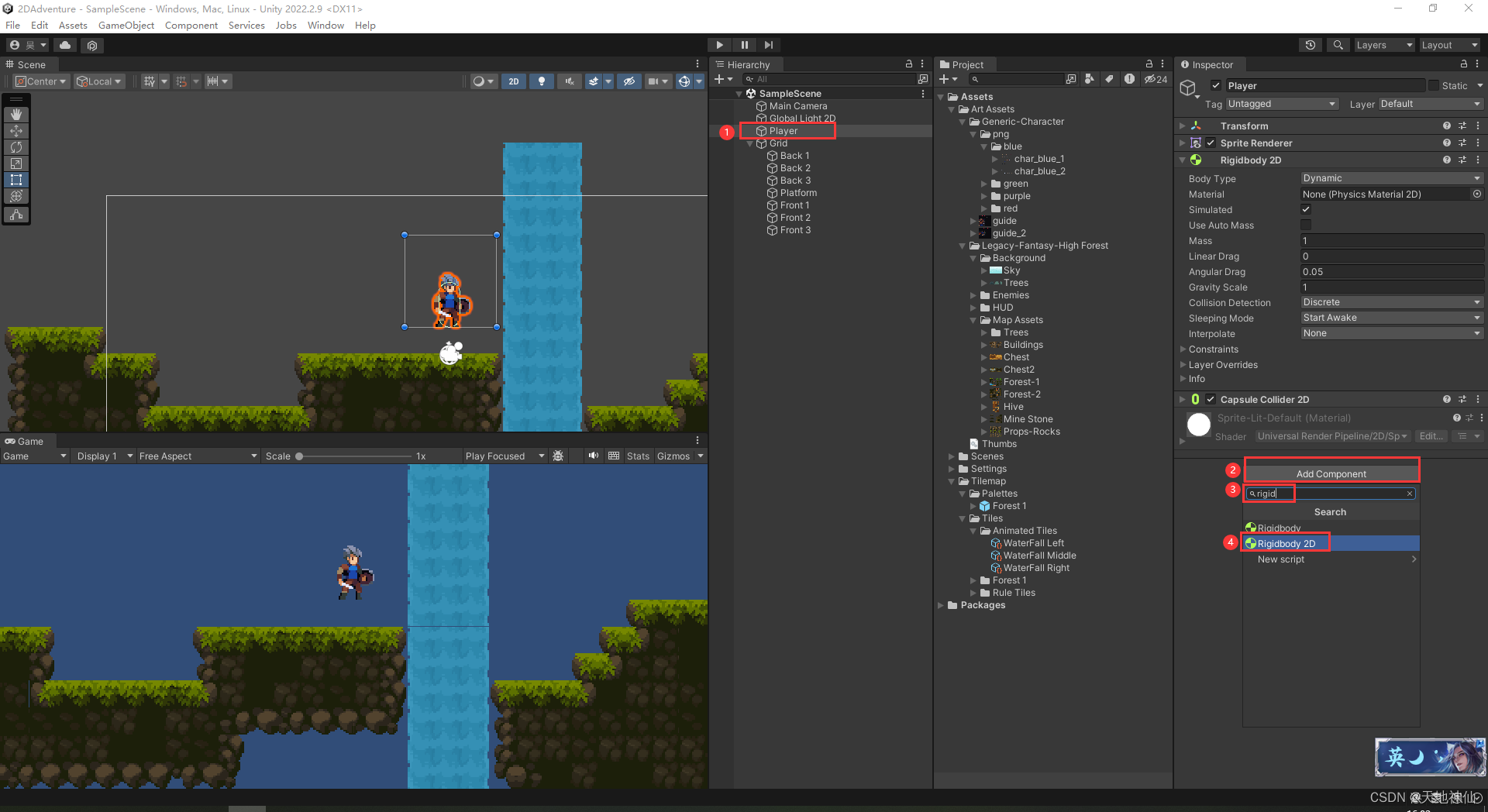Lock the Hierarchy panel

[x=909, y=64]
